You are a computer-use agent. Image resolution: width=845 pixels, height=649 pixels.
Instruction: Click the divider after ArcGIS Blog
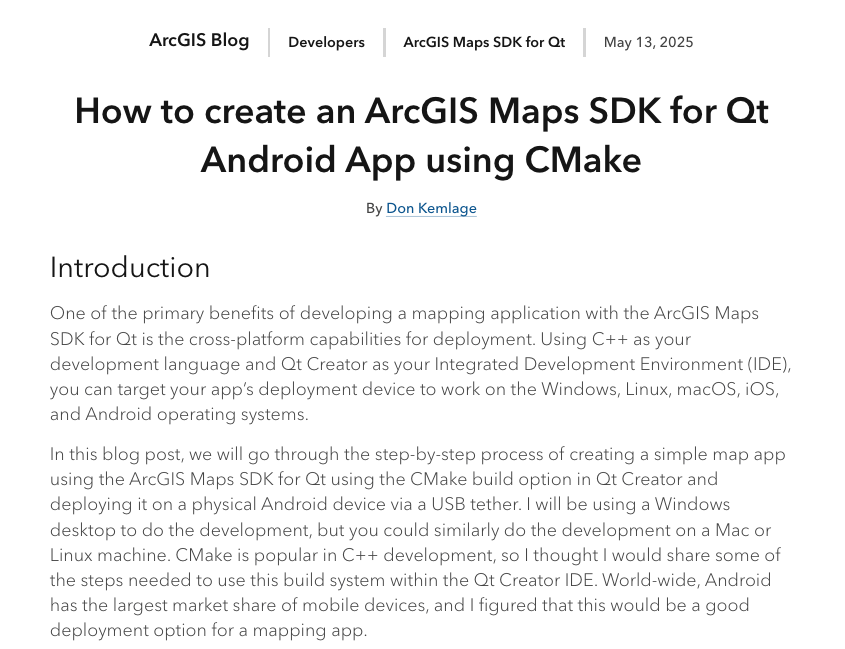coord(268,41)
